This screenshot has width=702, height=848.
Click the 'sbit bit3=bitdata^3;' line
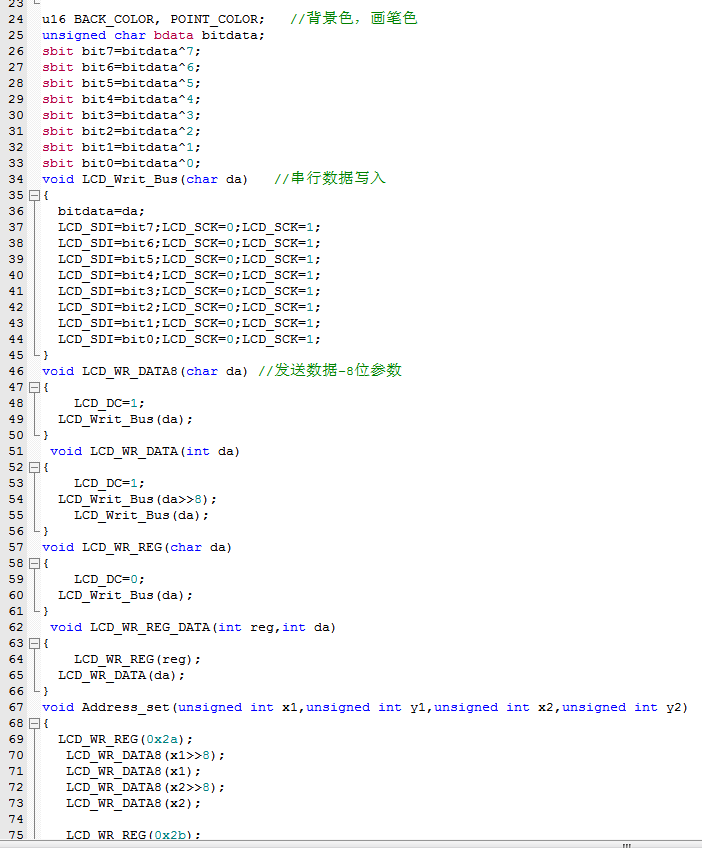click(122, 115)
